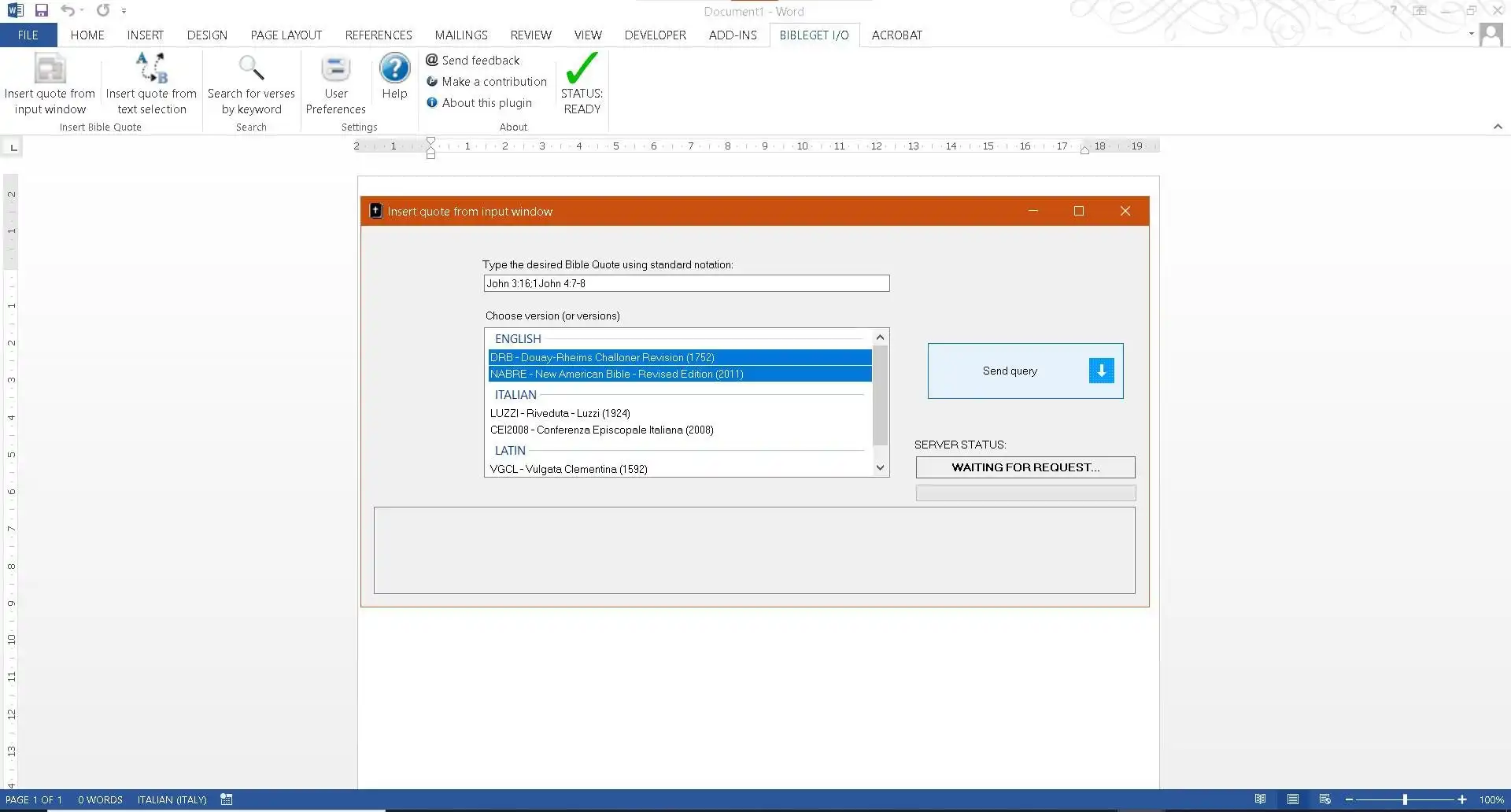The width and height of the screenshot is (1511, 812).
Task: Click About this plugin info icon
Action: 432,102
